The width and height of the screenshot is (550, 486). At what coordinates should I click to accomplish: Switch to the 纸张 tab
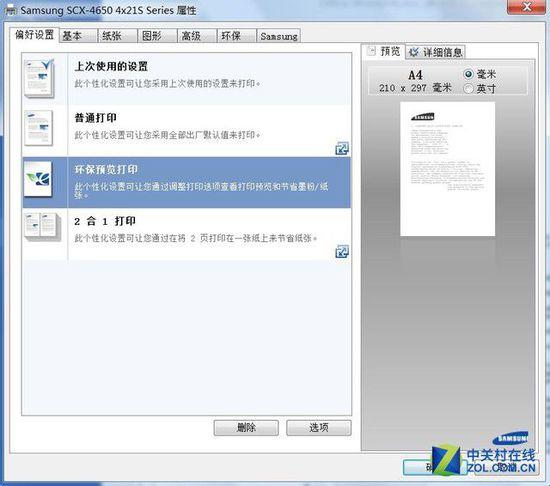[118, 36]
